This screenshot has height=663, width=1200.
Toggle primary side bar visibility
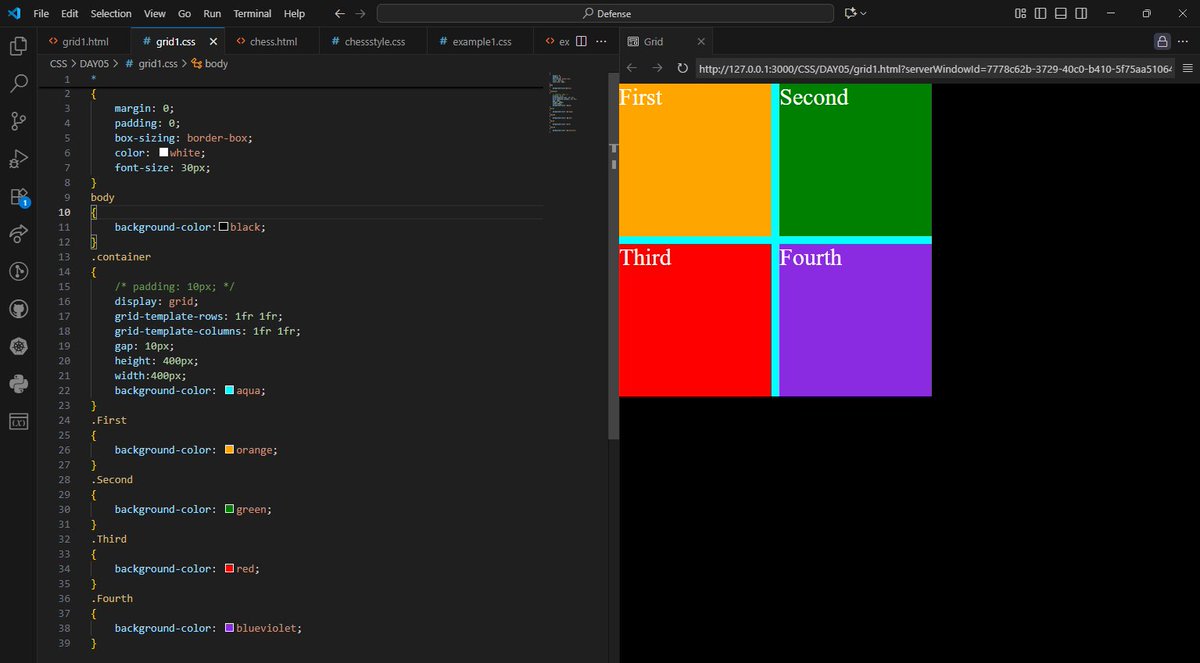coord(1041,13)
